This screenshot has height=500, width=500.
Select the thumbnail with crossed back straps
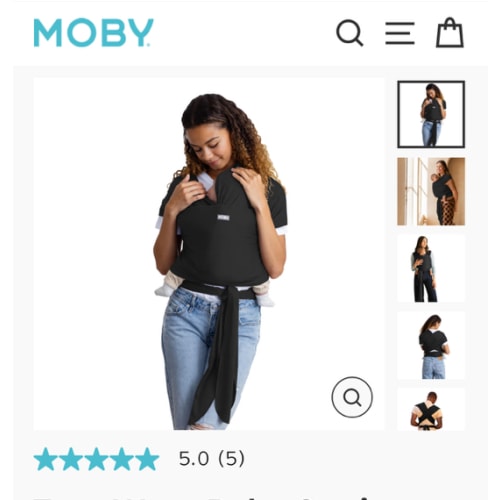click(x=431, y=409)
